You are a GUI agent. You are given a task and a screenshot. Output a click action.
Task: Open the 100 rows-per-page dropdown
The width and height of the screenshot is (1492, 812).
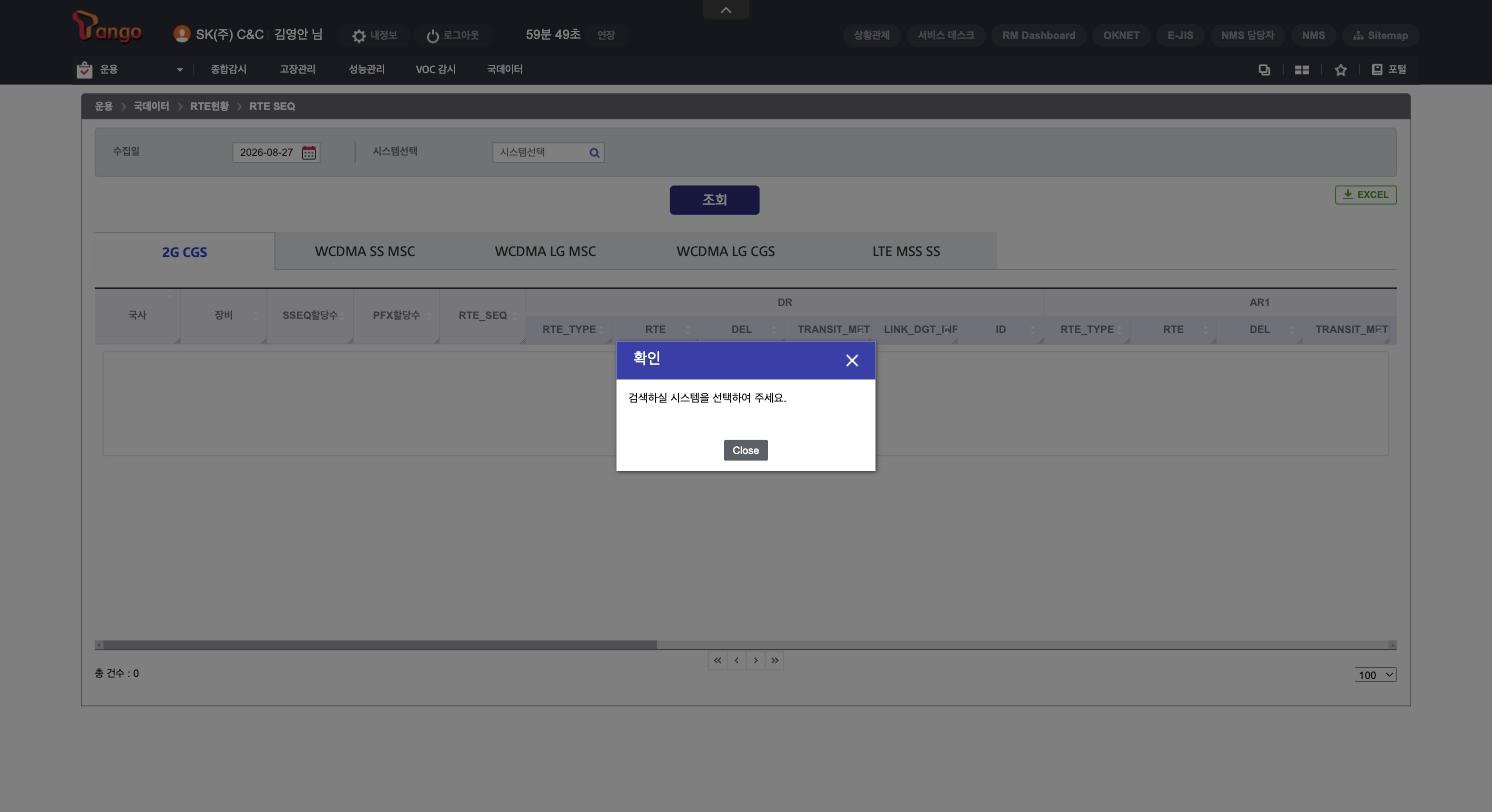1376,675
